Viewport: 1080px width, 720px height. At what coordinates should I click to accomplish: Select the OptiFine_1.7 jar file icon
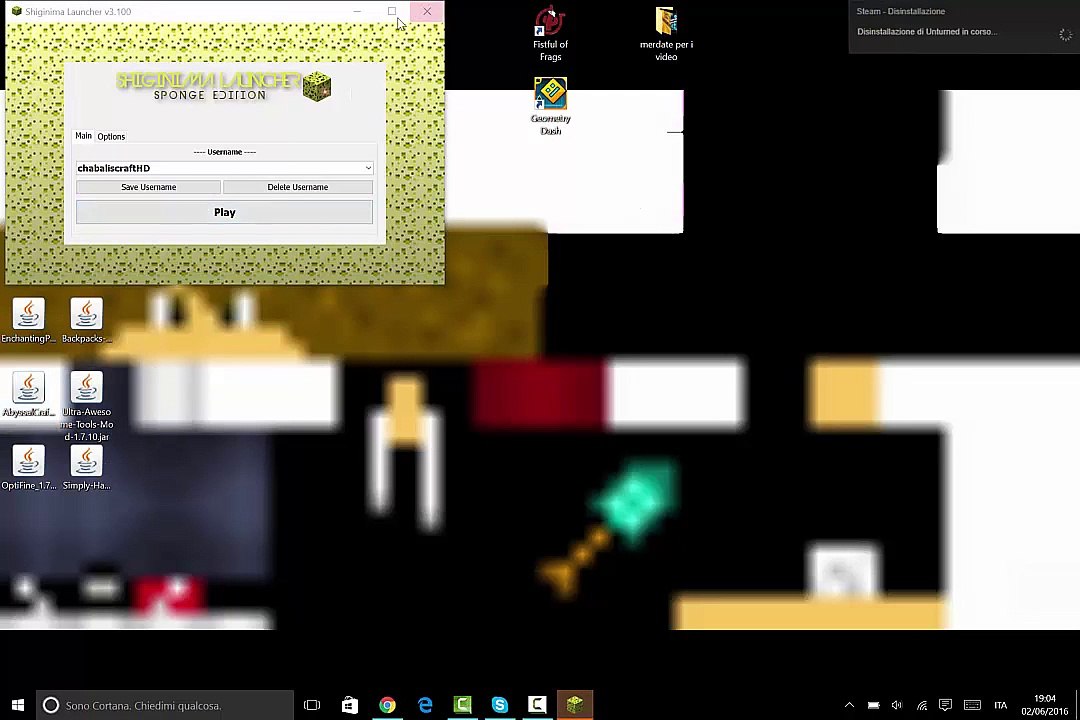pyautogui.click(x=28, y=468)
